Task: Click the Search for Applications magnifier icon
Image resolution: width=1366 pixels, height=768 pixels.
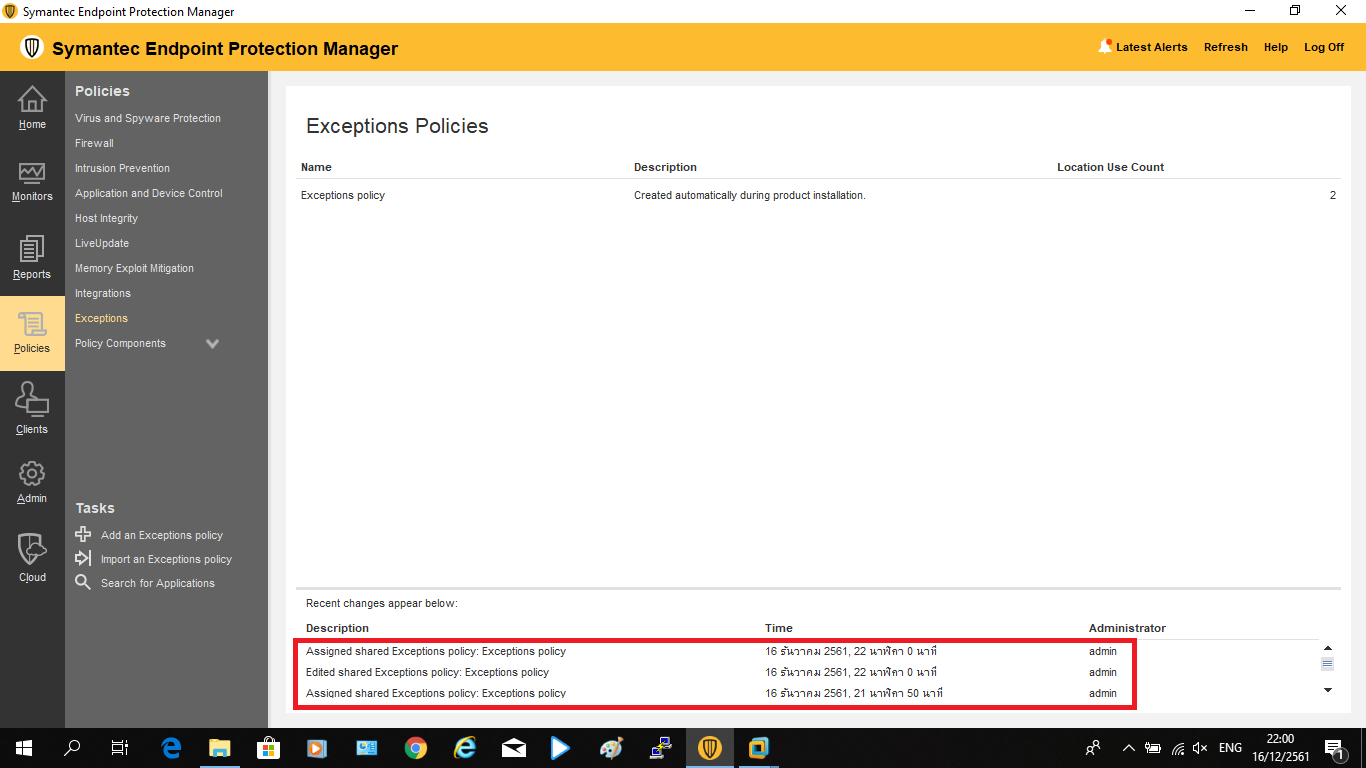Action: (x=83, y=582)
